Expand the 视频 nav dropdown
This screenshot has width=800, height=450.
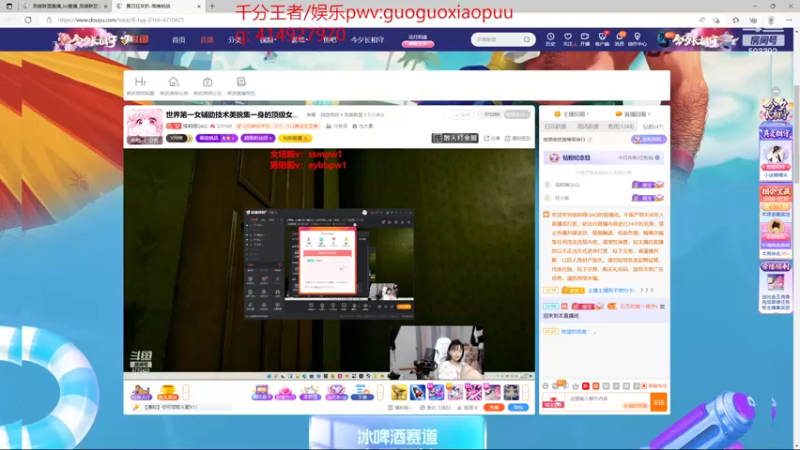(268, 40)
